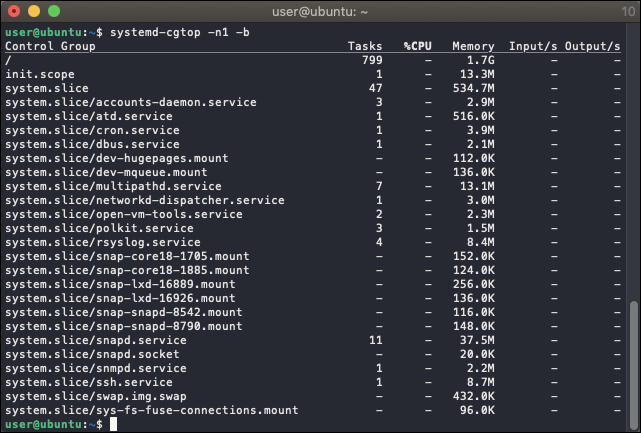Close the terminal window with red button
This screenshot has width=641, height=433.
tap(14, 11)
